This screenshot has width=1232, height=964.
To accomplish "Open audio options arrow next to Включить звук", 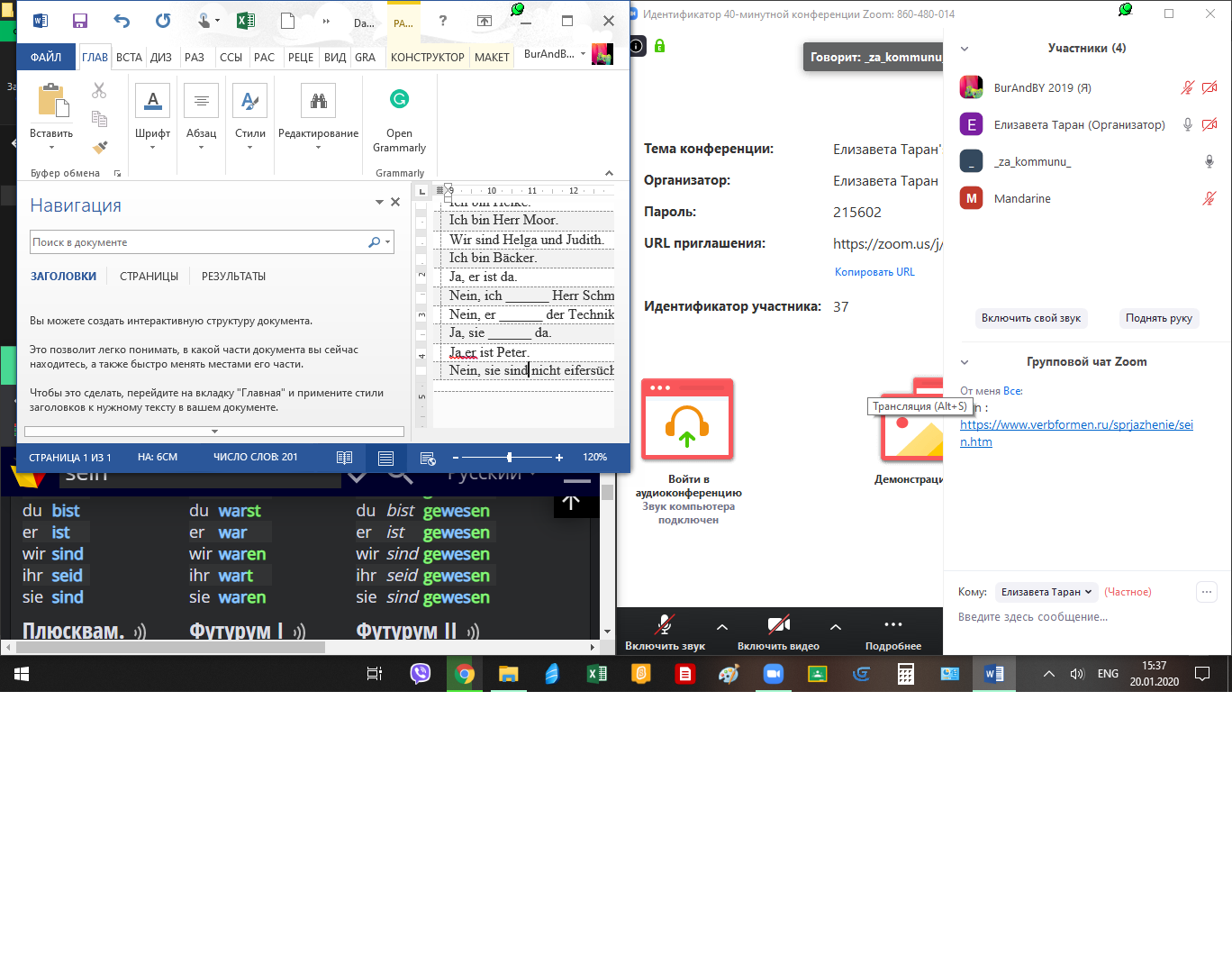I will point(722,627).
